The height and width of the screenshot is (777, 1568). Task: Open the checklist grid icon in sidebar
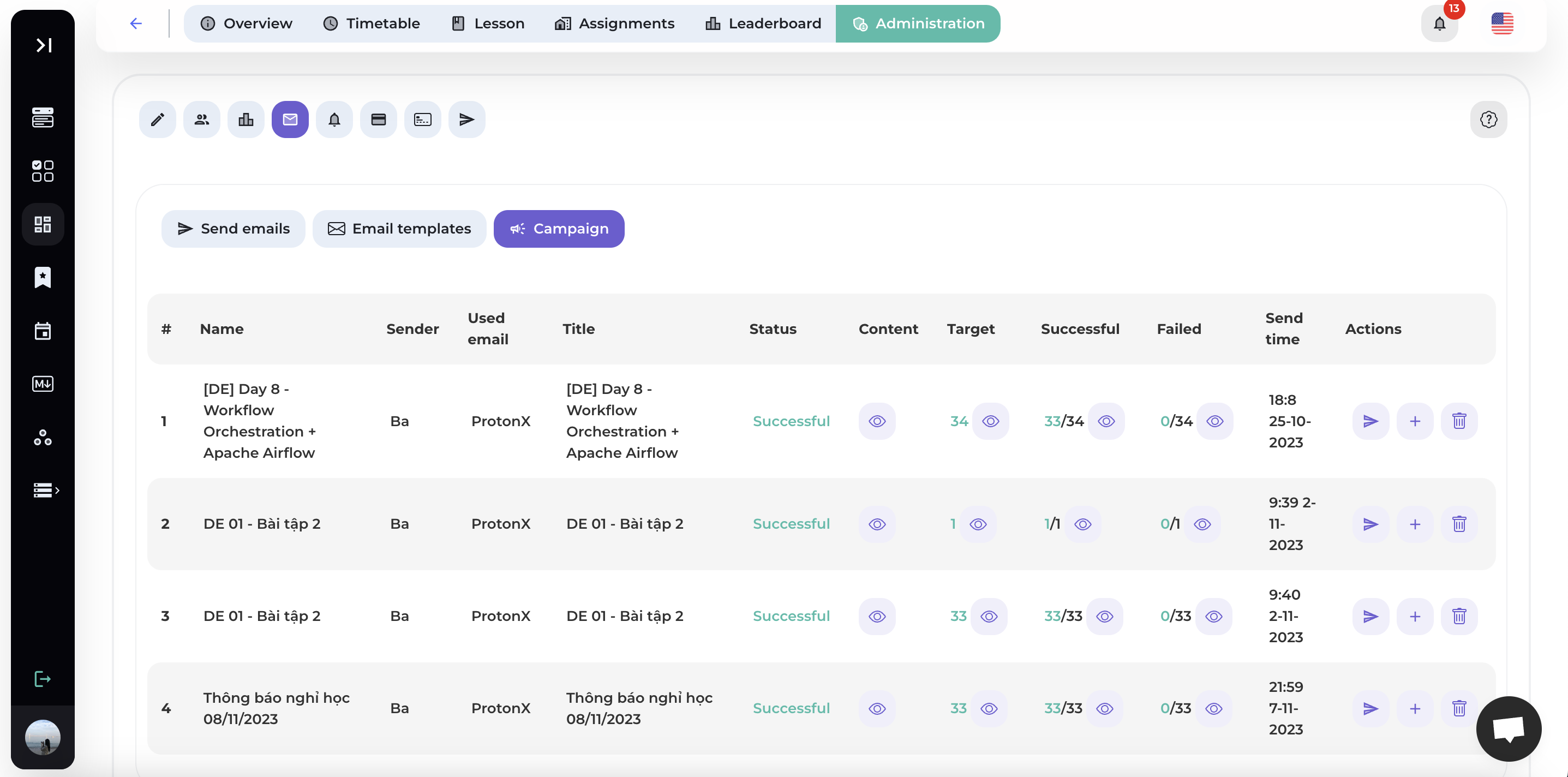pos(43,171)
